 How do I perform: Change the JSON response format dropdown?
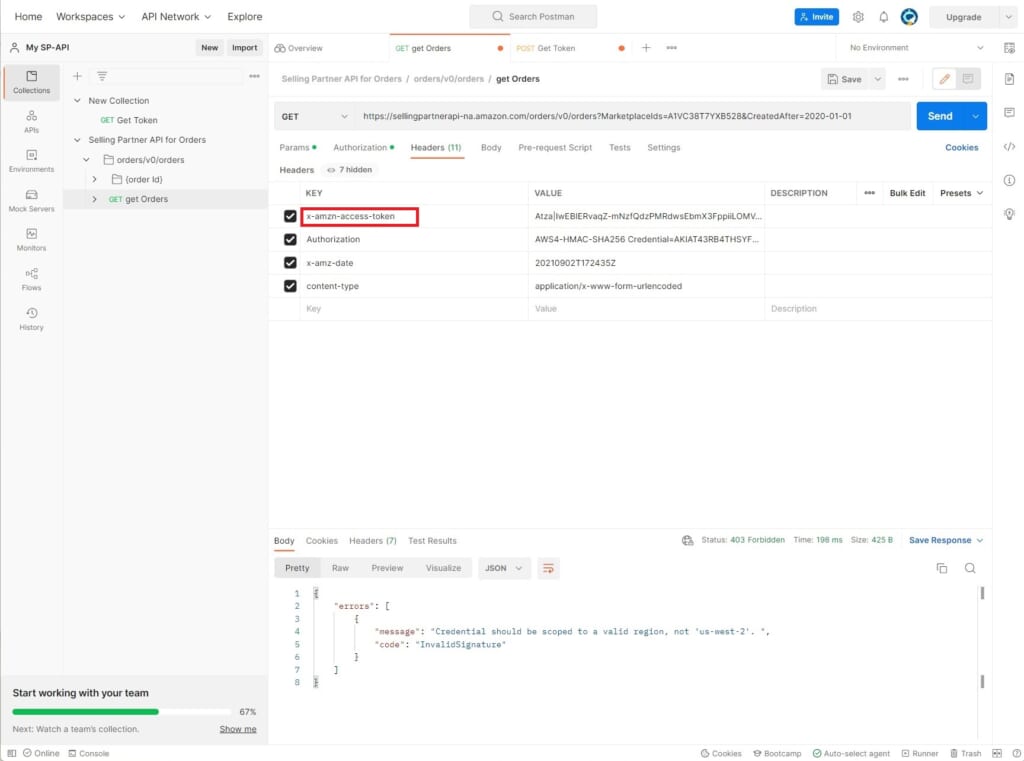click(x=504, y=568)
